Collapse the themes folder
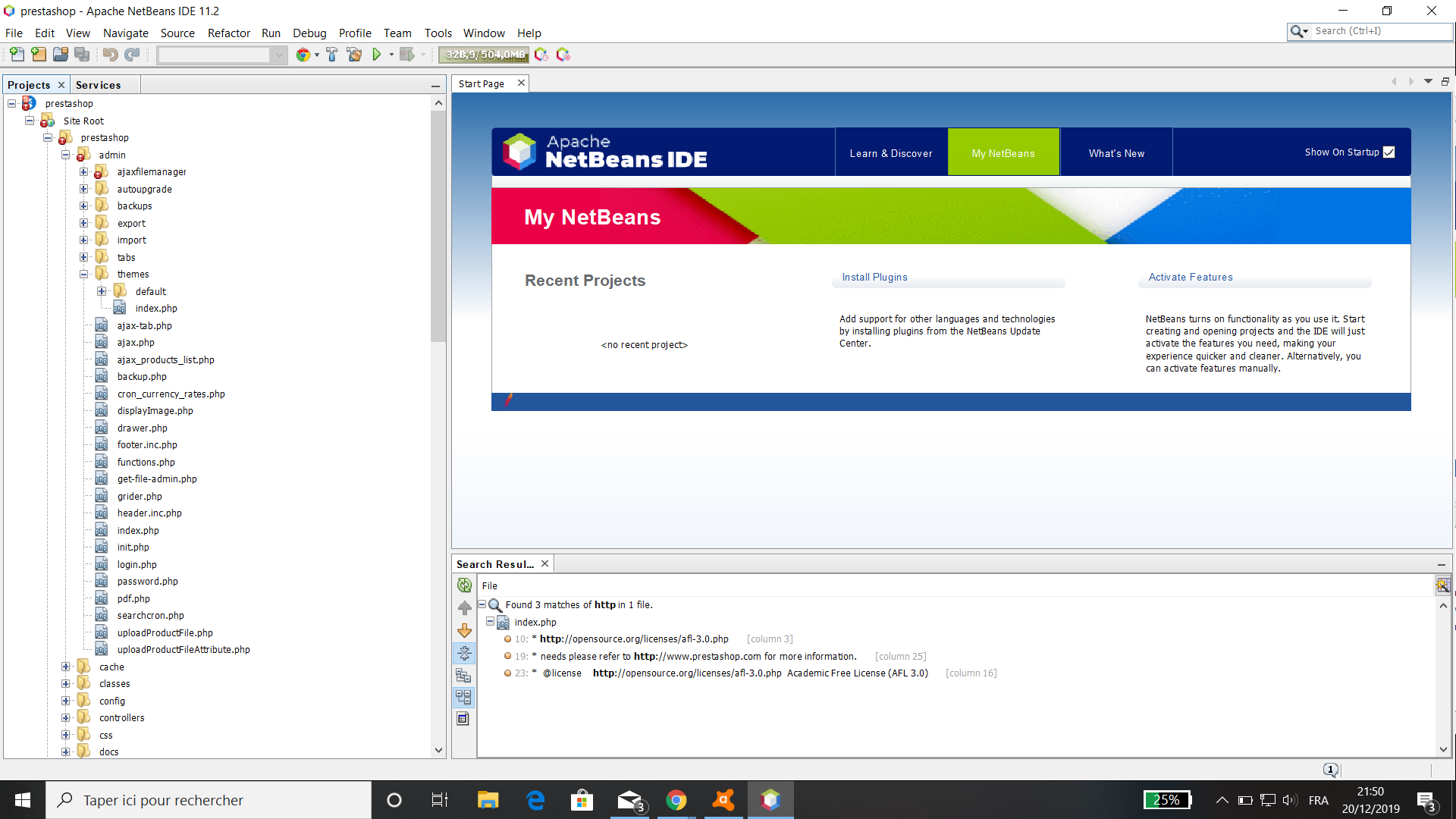 tap(84, 275)
